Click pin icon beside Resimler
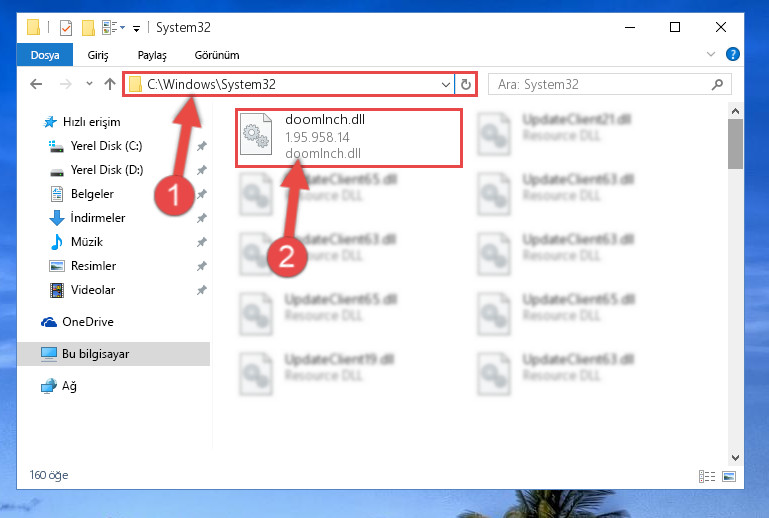The height and width of the screenshot is (518, 769). 202,266
